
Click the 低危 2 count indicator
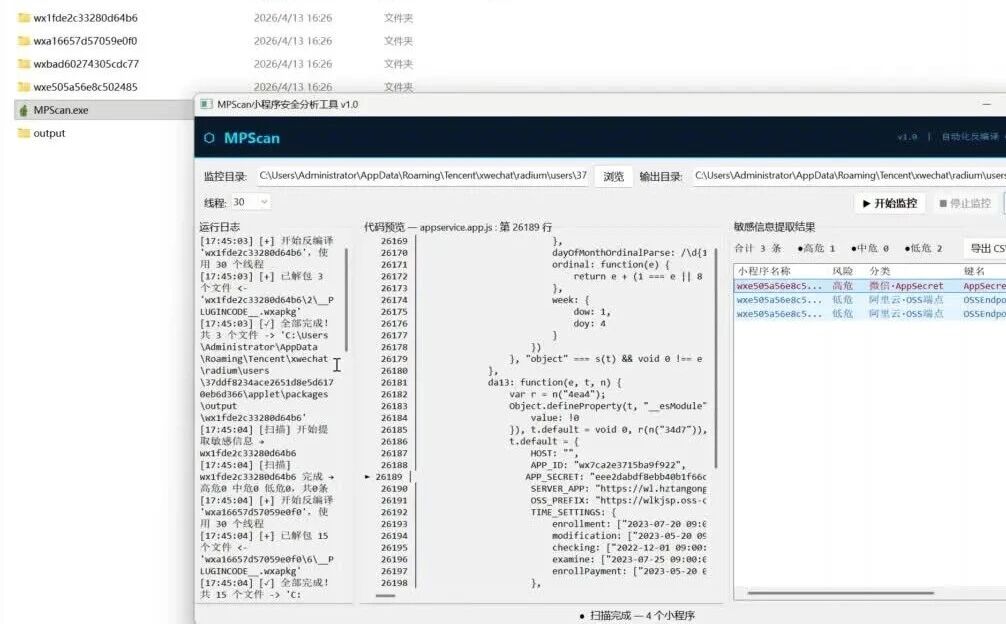point(923,248)
